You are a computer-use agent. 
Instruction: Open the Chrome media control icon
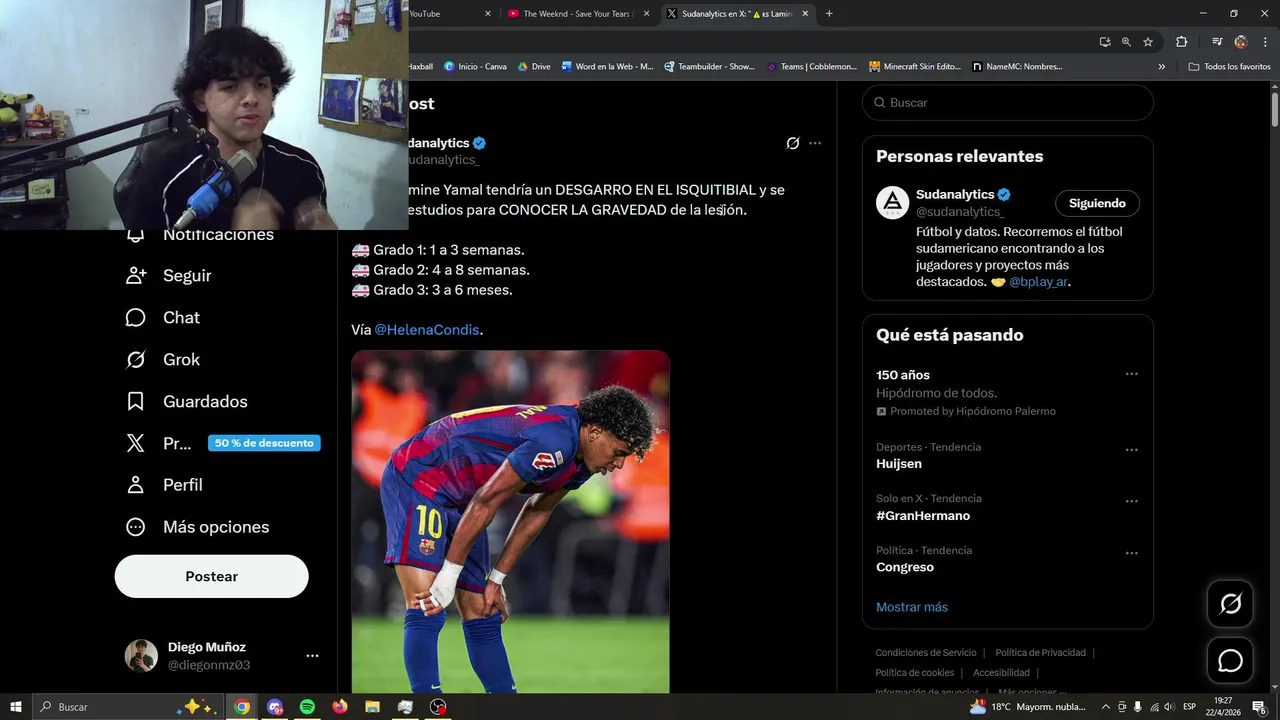pos(1217,42)
